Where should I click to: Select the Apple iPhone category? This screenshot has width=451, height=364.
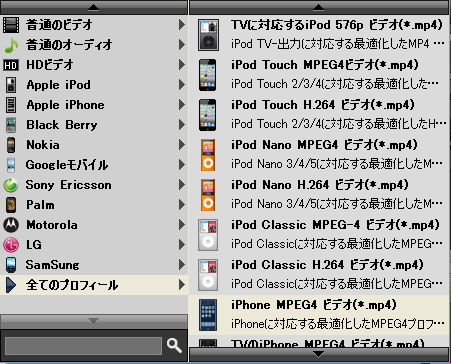click(94, 105)
